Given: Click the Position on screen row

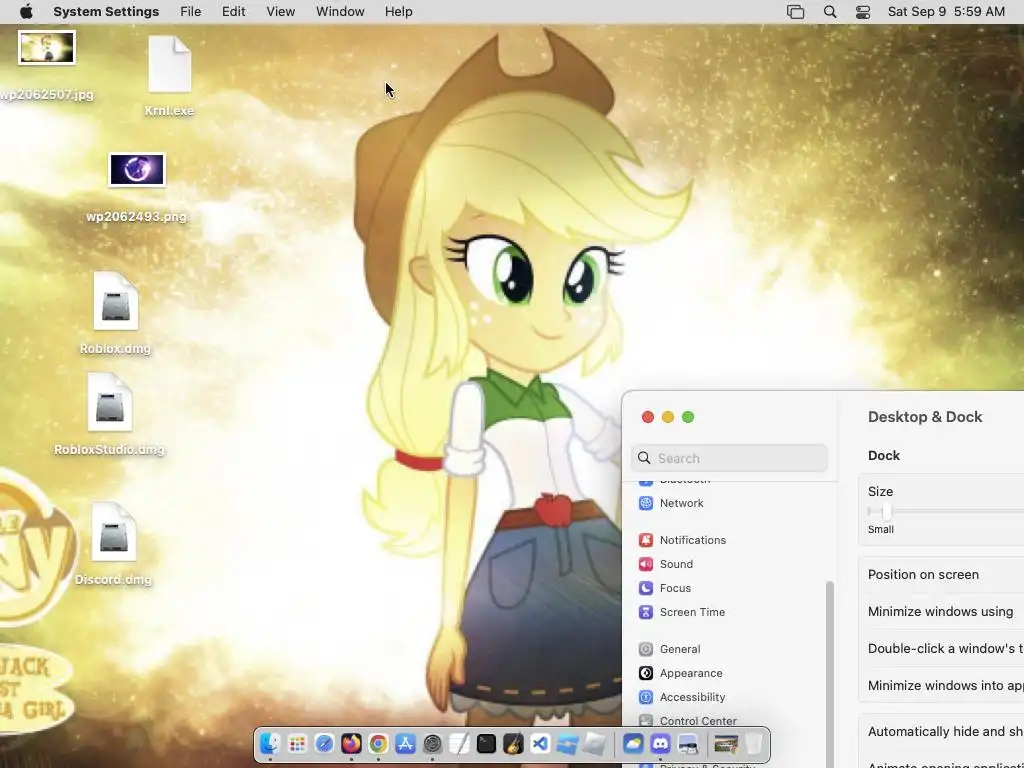Looking at the screenshot, I should [942, 575].
